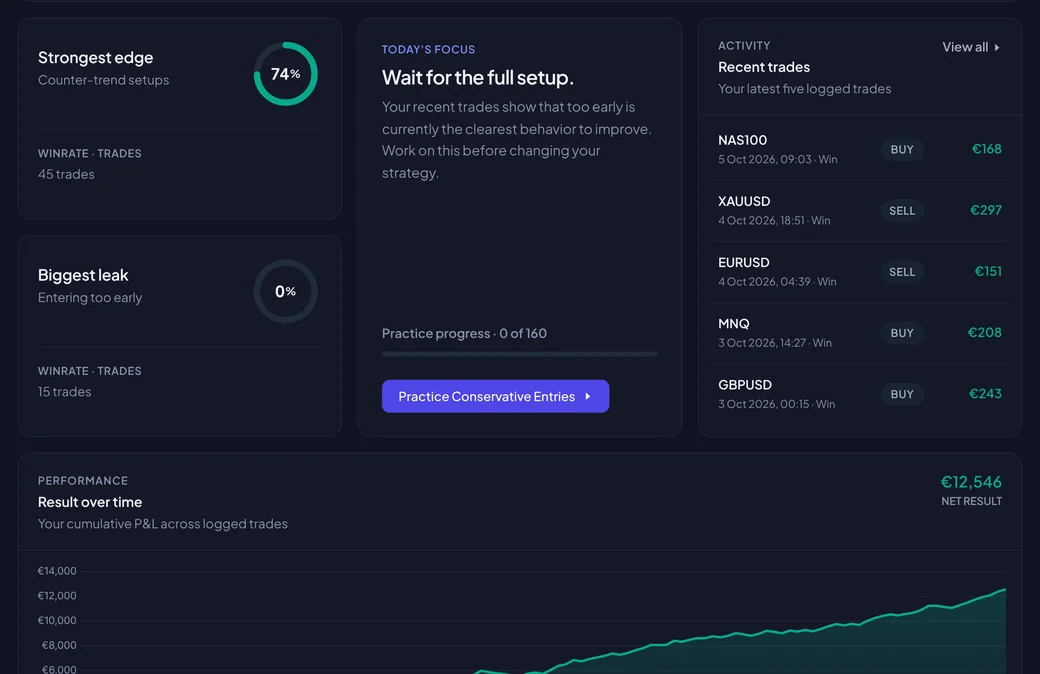Image resolution: width=1040 pixels, height=674 pixels.
Task: Click the €8,000 axis label
Action: click(x=59, y=645)
